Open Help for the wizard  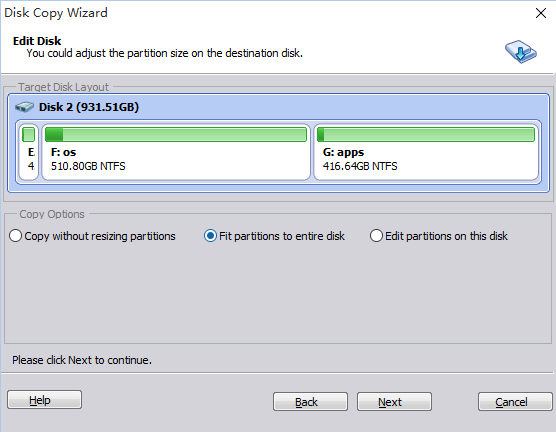44,400
